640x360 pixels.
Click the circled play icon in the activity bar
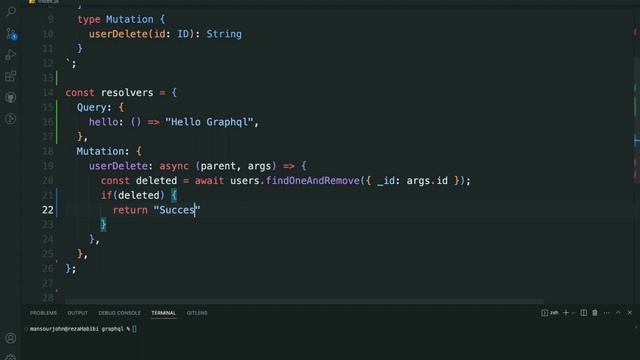click(x=11, y=119)
